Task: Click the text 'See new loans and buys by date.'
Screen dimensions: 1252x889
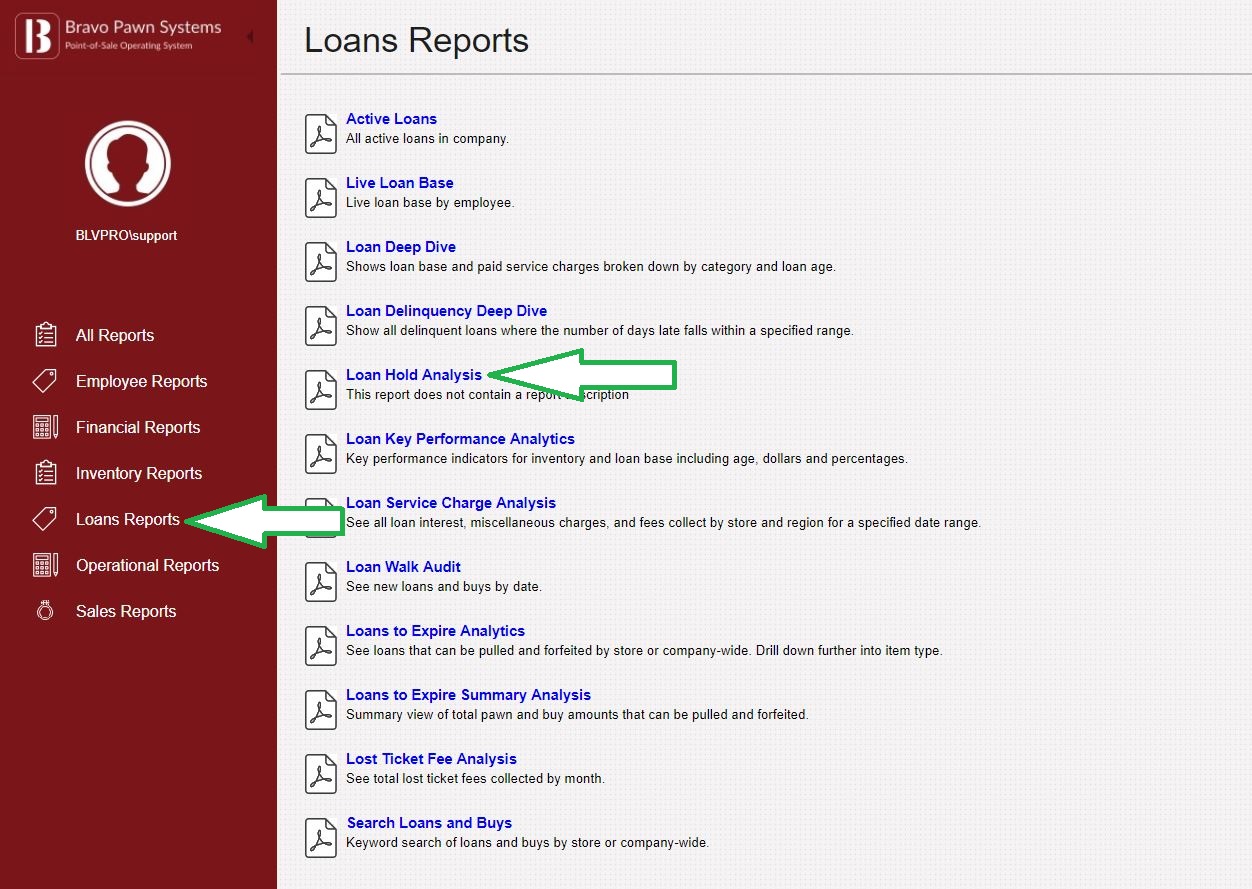Action: [443, 587]
